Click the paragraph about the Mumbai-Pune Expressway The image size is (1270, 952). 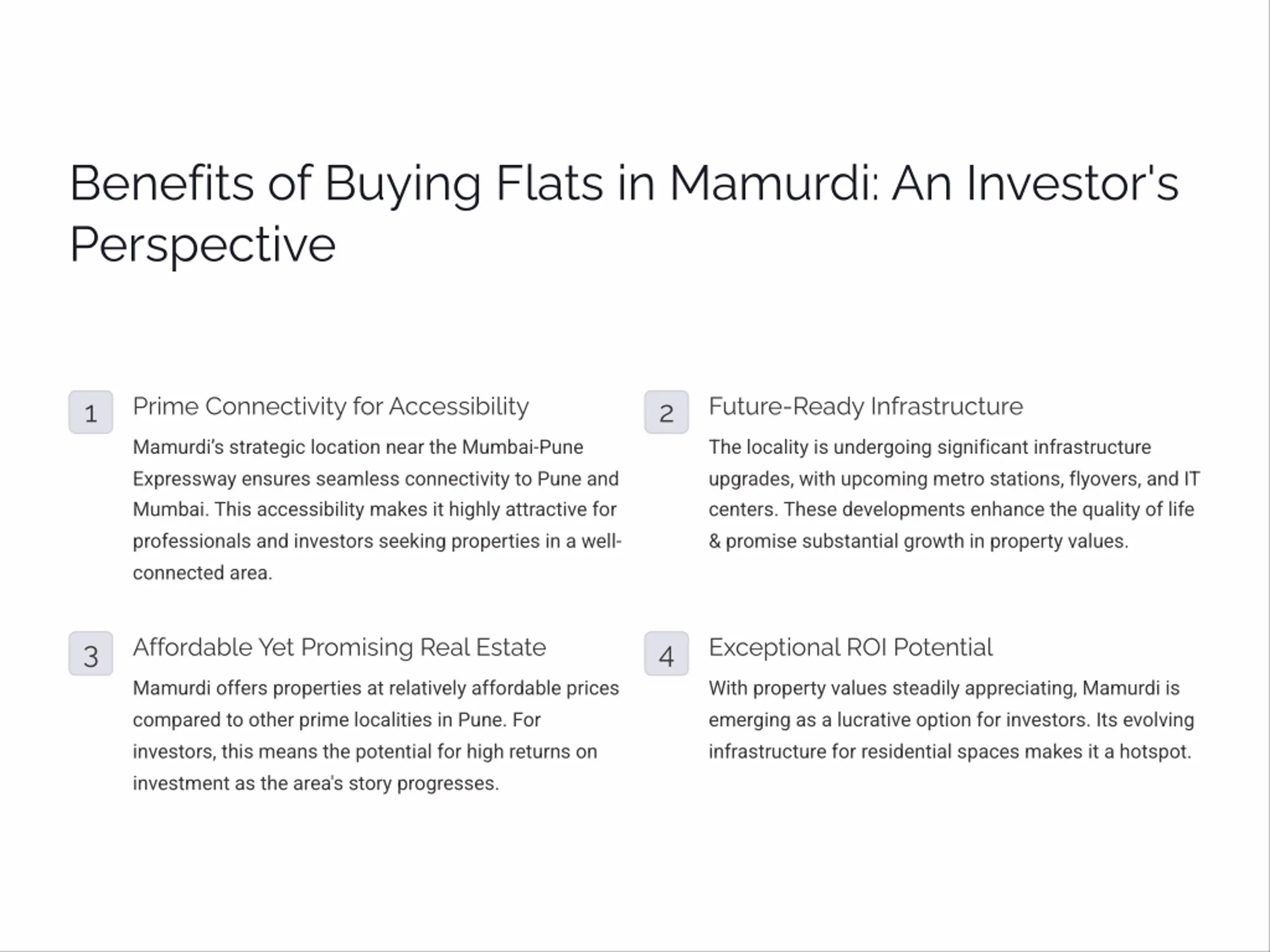[x=377, y=510]
